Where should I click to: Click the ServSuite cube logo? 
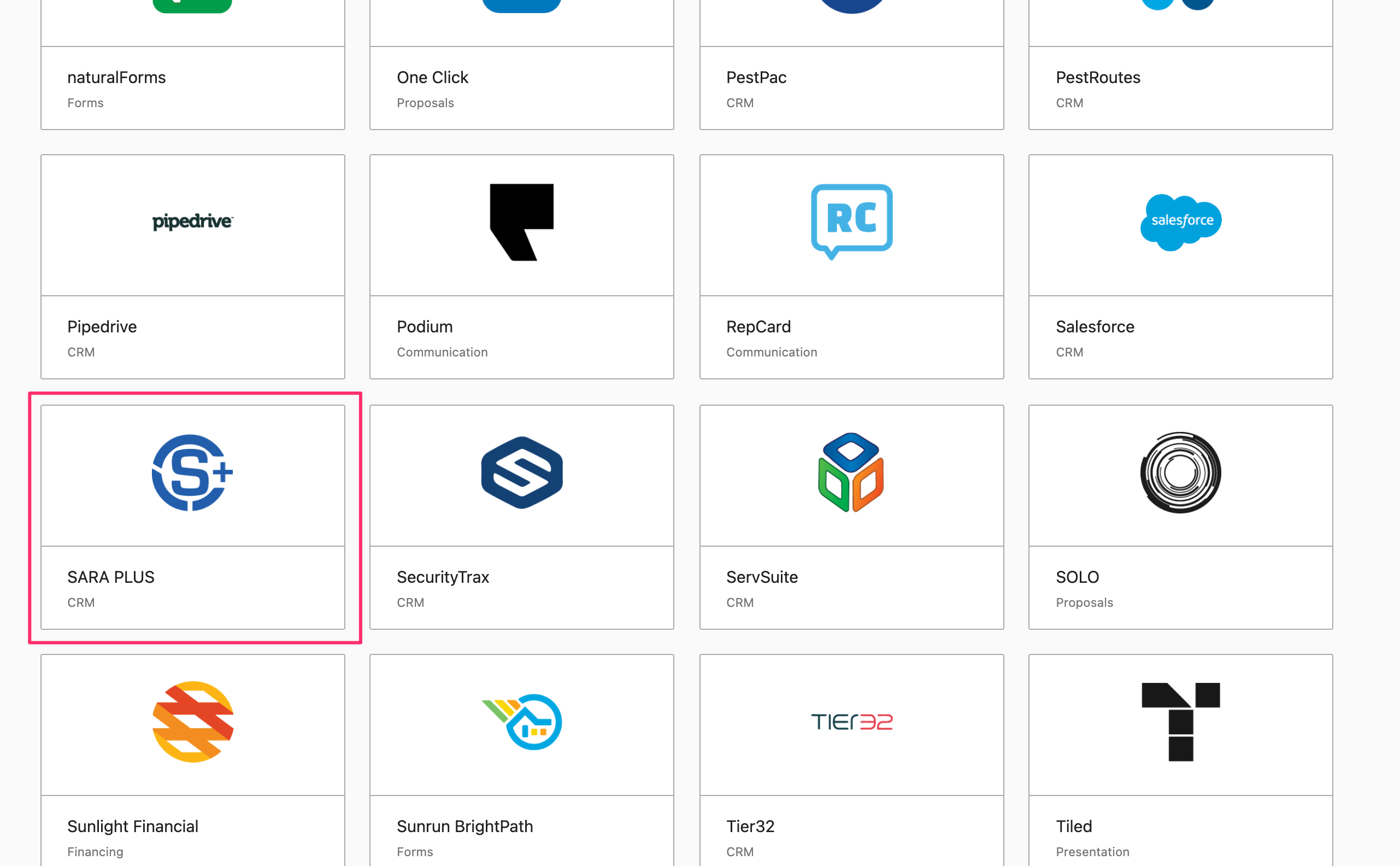(x=851, y=472)
